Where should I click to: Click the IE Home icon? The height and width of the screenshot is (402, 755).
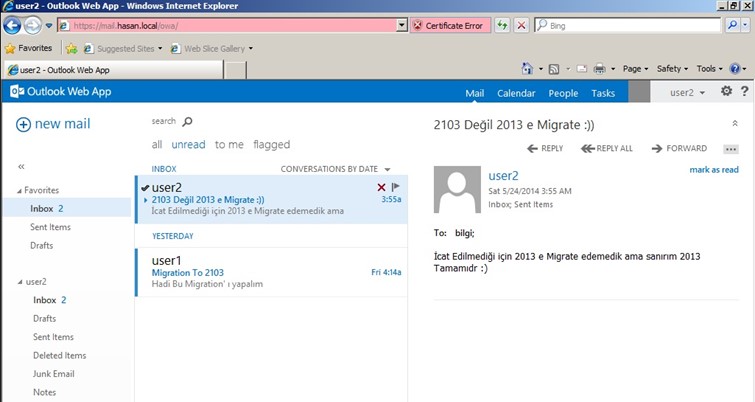click(527, 69)
